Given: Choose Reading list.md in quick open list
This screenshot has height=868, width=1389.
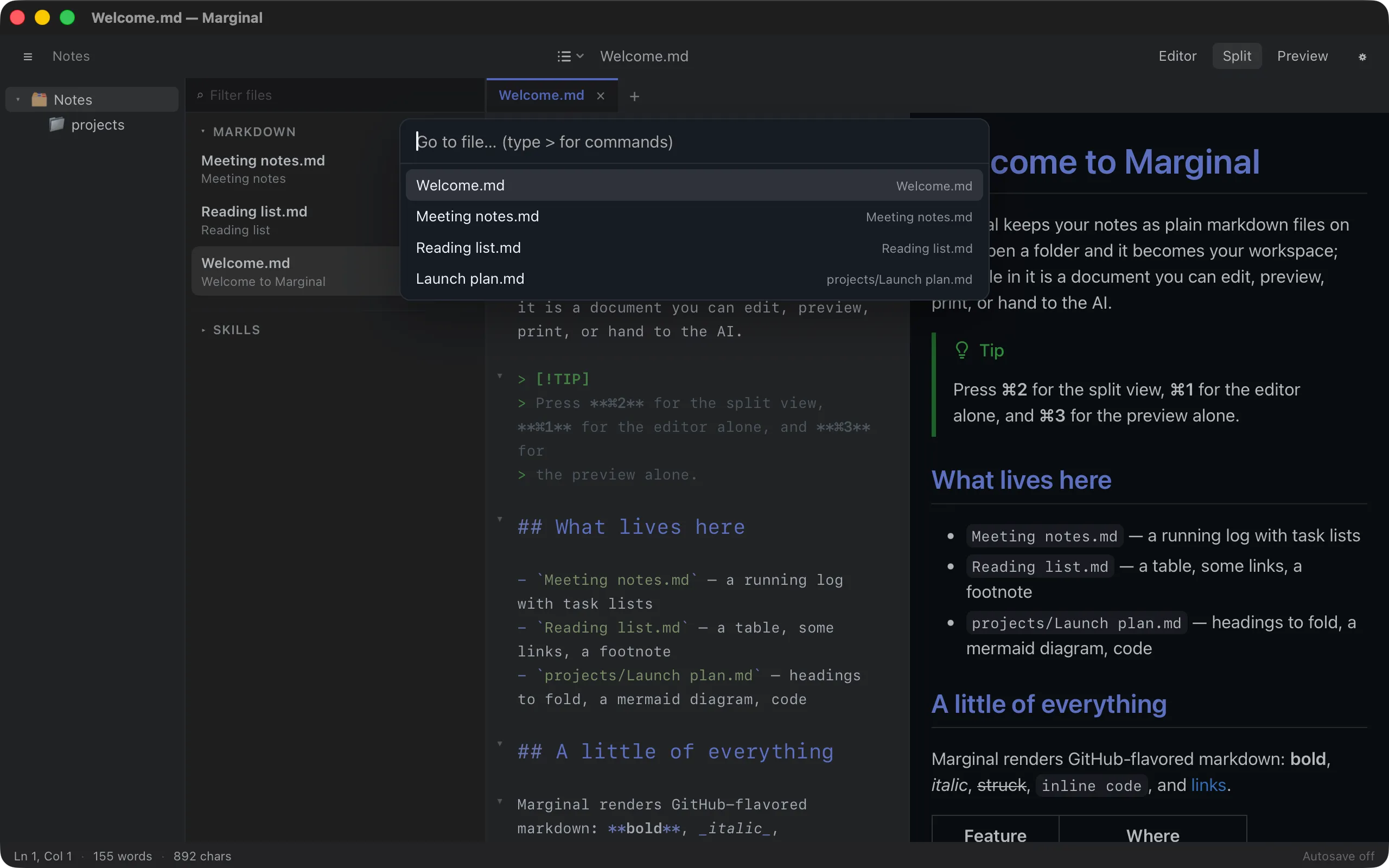Looking at the screenshot, I should (x=694, y=248).
